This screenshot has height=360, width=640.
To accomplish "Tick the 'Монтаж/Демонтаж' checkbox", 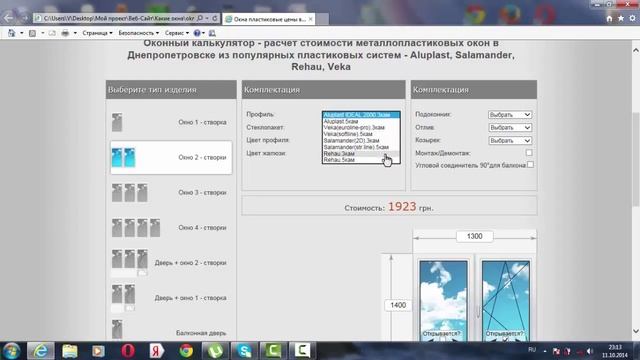I will [x=529, y=153].
